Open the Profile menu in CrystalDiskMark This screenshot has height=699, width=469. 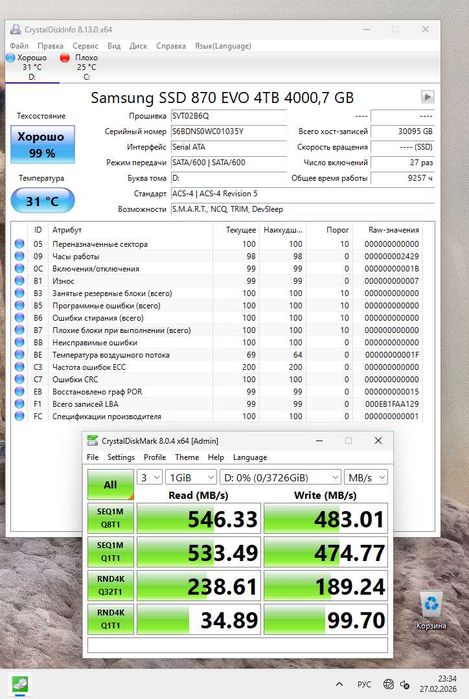click(155, 457)
